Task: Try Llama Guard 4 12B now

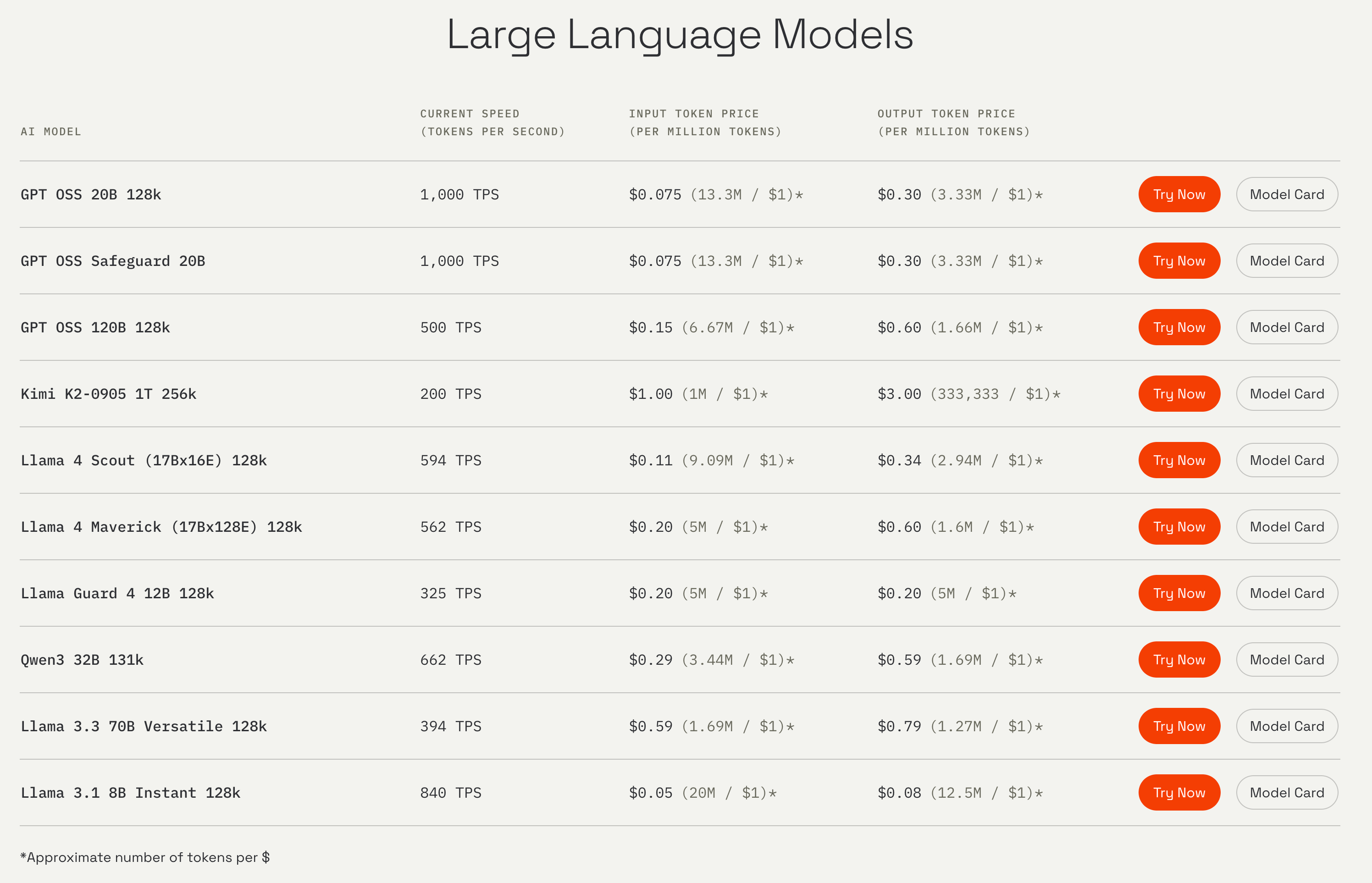Action: tap(1179, 593)
